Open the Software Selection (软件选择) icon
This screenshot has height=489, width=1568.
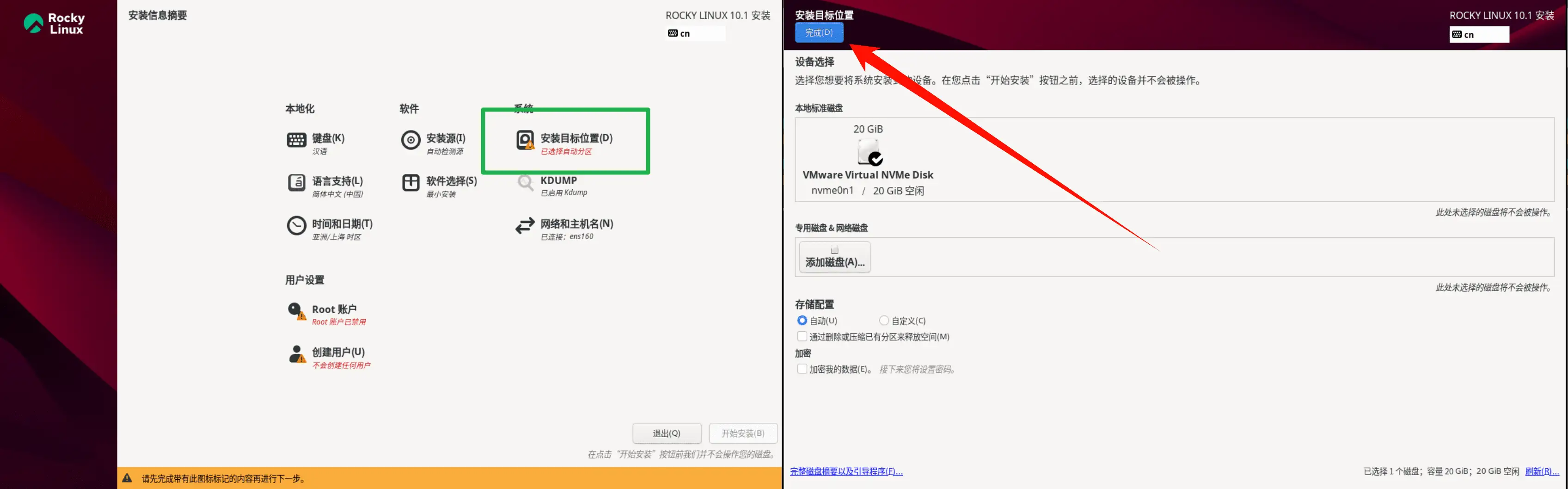point(411,183)
